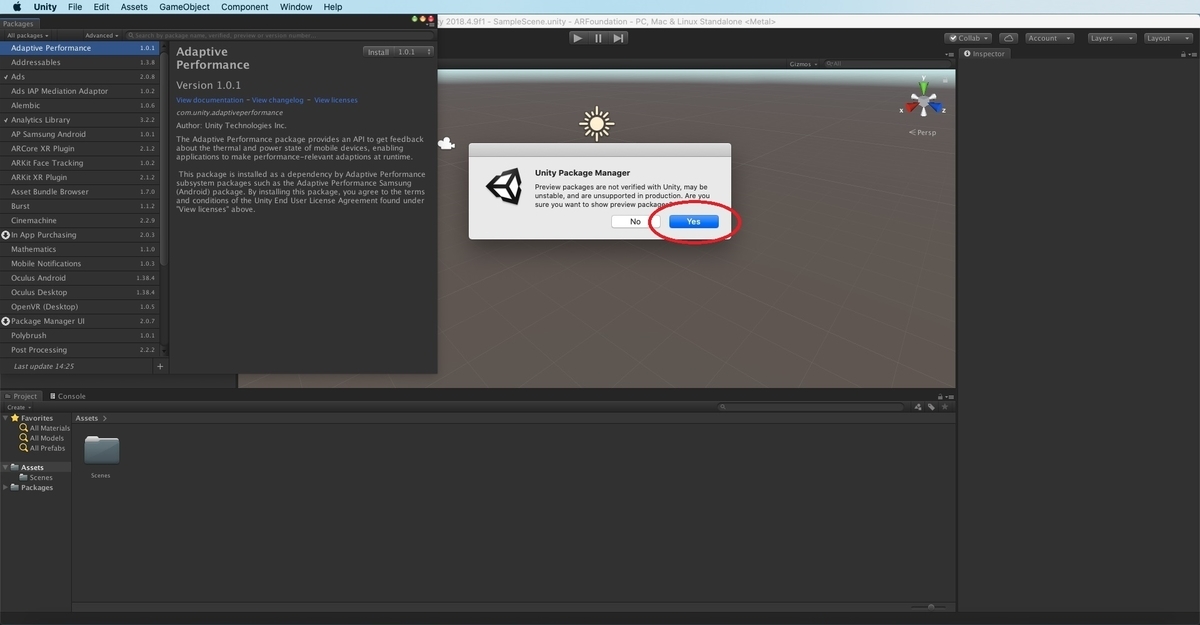Select the Inspector tab

click(984, 54)
